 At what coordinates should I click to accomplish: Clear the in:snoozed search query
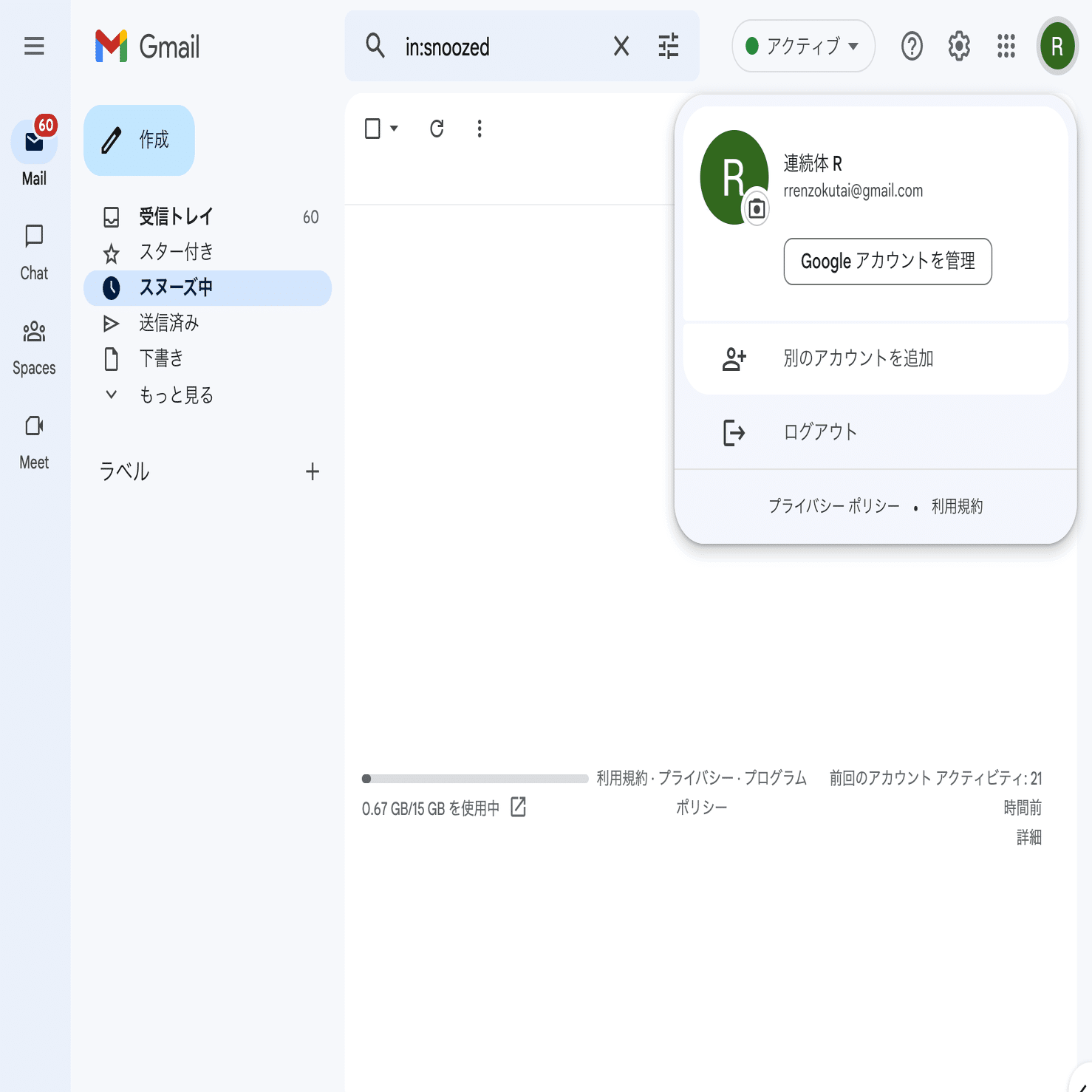click(x=621, y=46)
